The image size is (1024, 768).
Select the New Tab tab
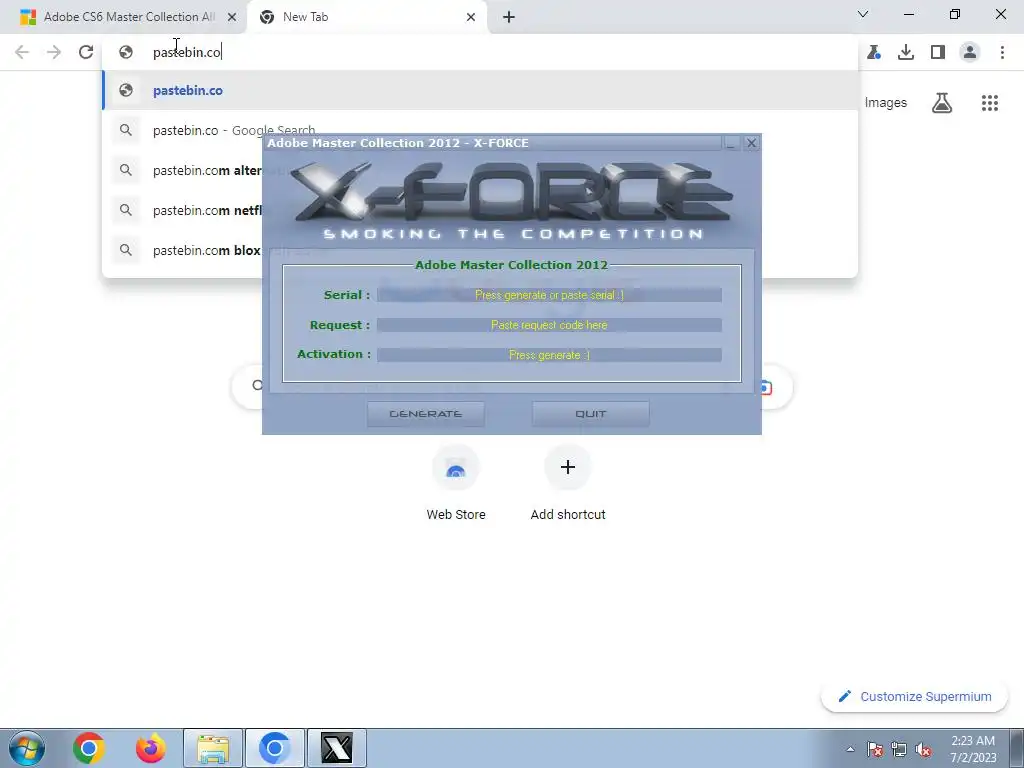point(366,17)
